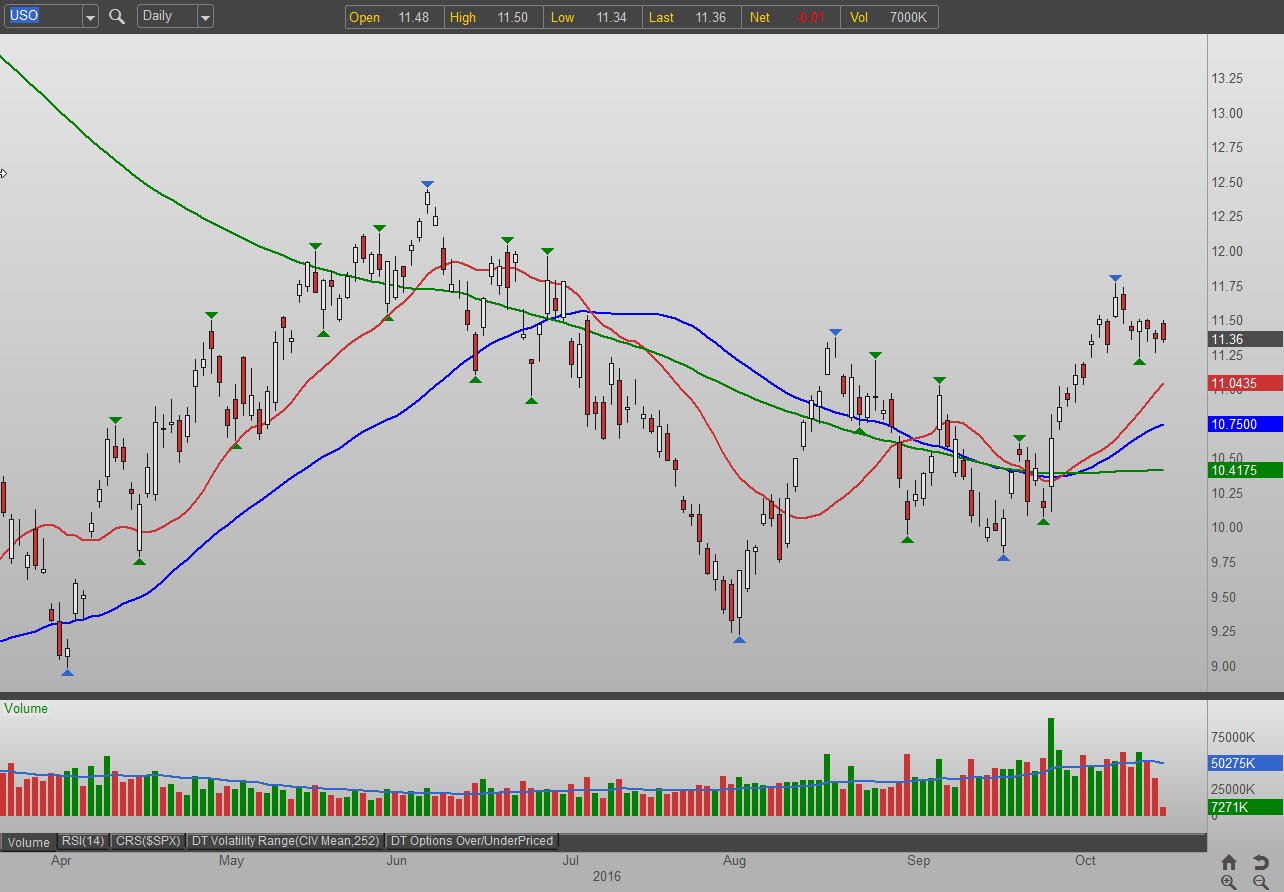
Task: Click the red 11.0435 moving average label
Action: [x=1244, y=383]
